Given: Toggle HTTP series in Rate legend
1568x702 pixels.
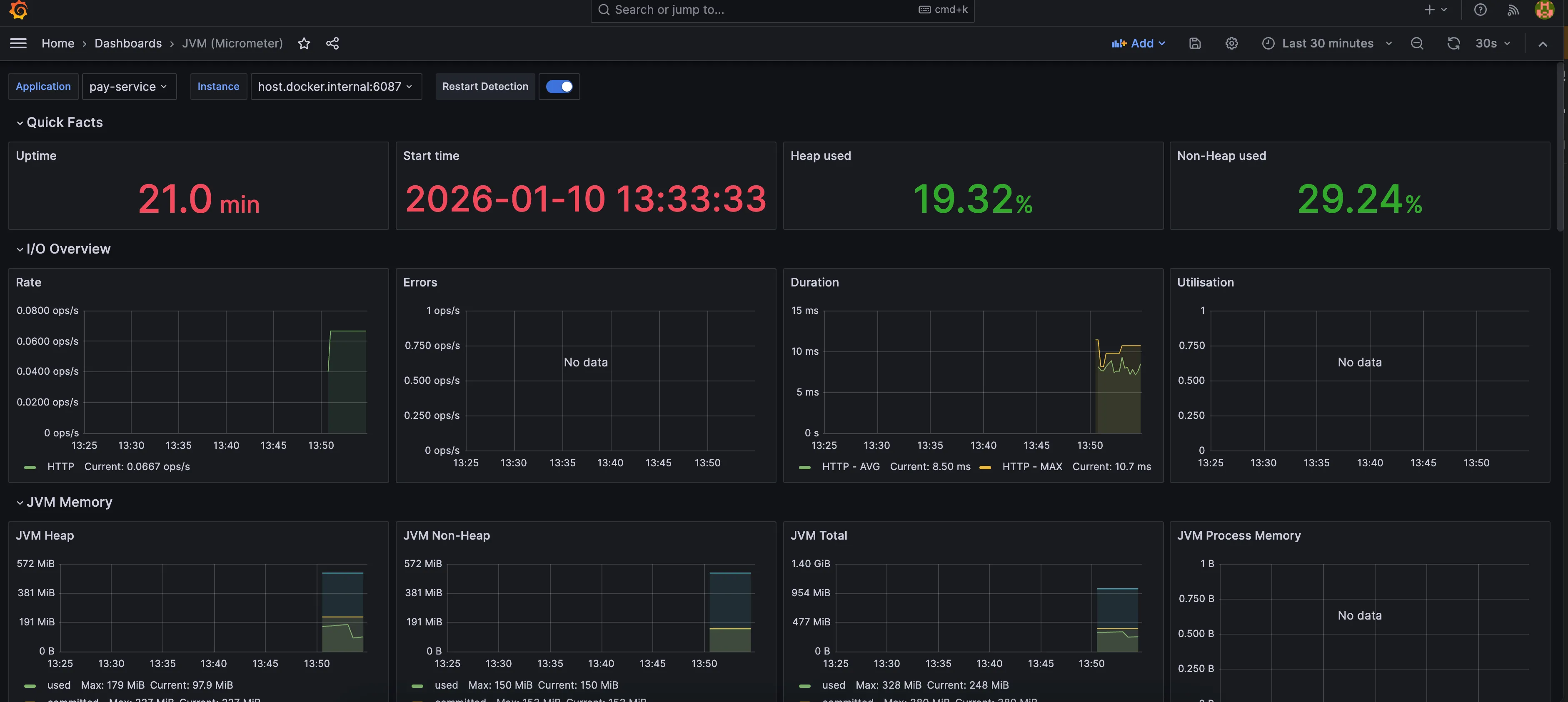Looking at the screenshot, I should pos(60,467).
